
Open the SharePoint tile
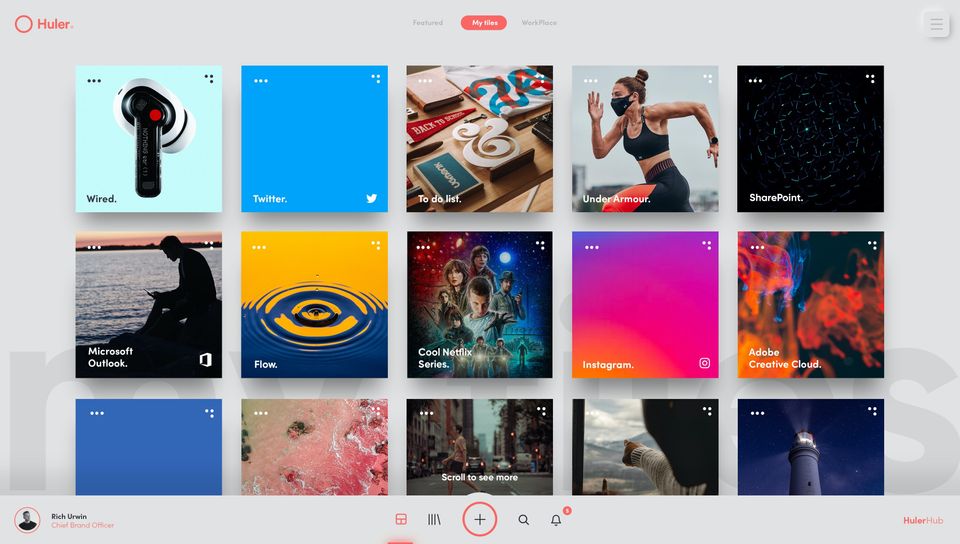click(811, 139)
